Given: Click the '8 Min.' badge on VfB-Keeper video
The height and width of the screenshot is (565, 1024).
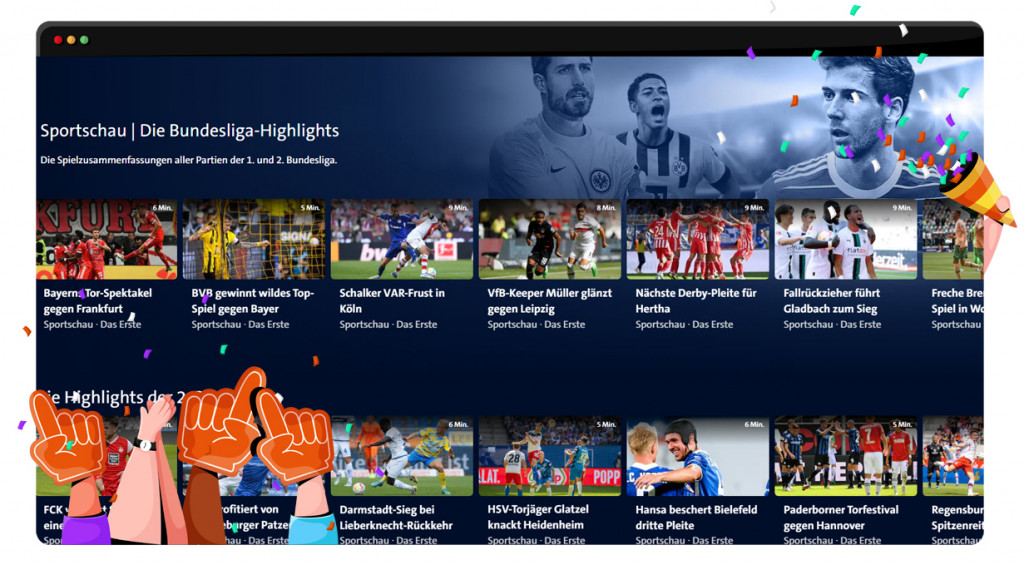Looking at the screenshot, I should [606, 208].
